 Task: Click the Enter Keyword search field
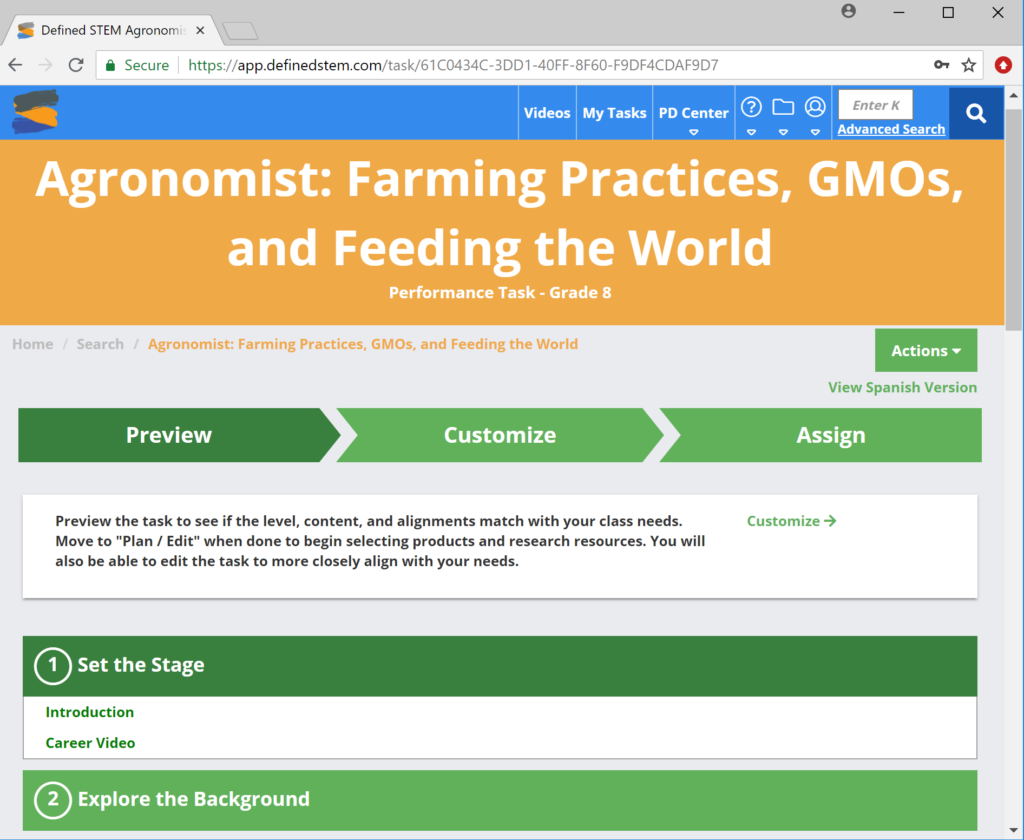click(875, 105)
